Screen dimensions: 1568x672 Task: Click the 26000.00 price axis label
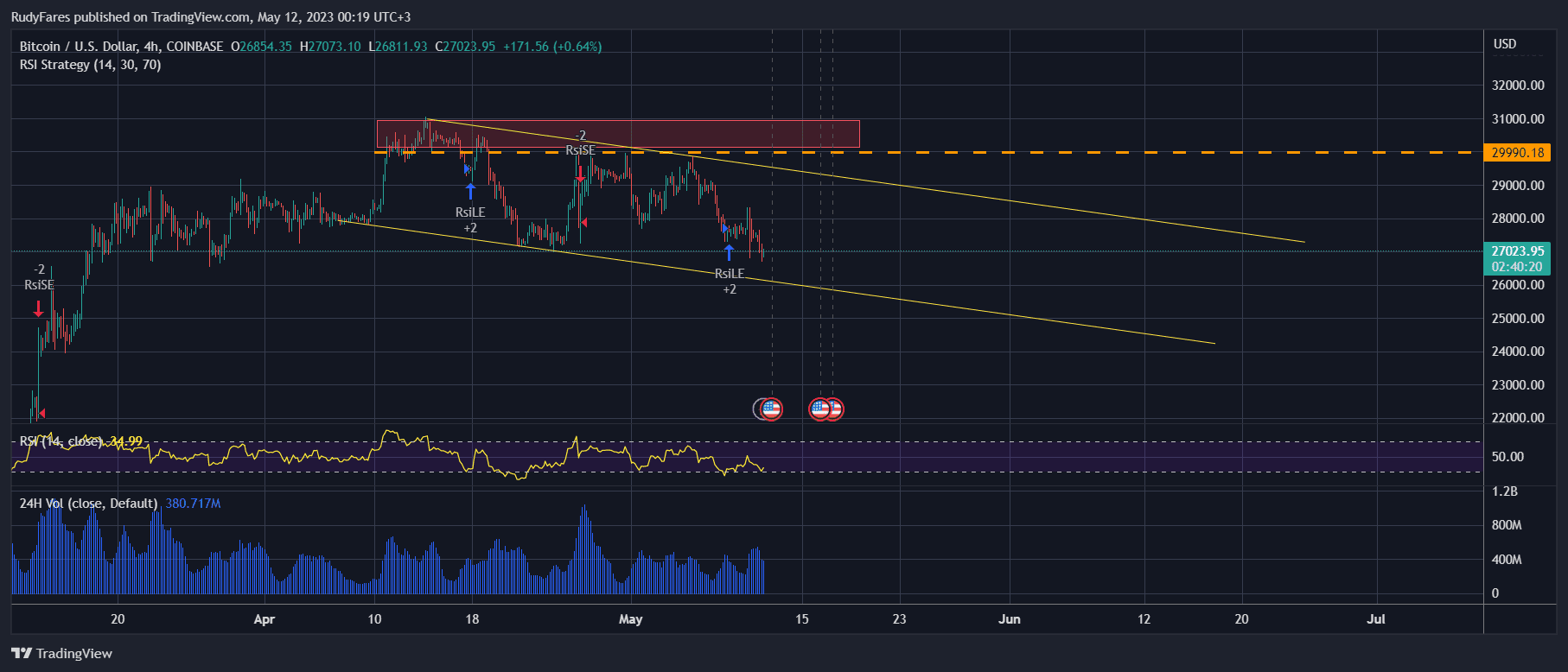tap(1518, 285)
